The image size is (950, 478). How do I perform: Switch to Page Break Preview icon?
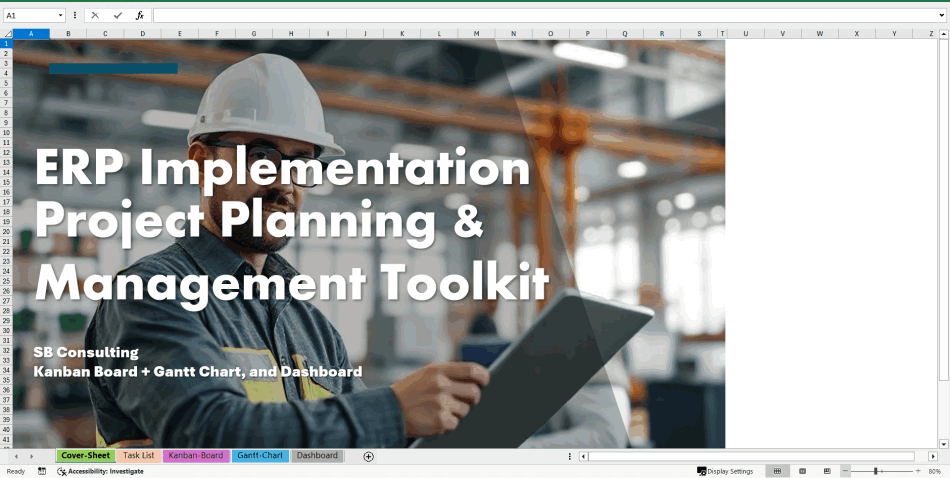827,471
